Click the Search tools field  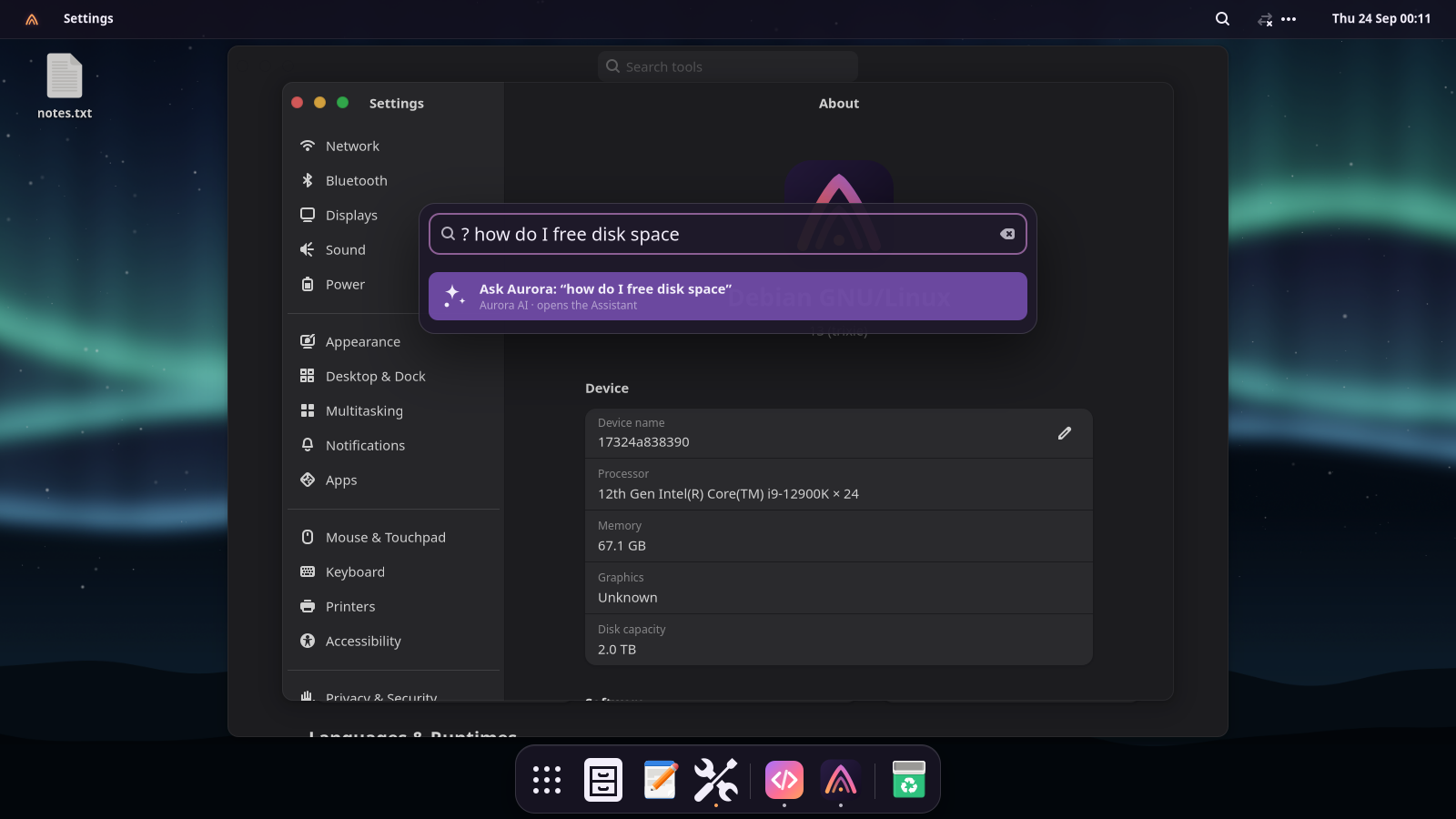coord(728,66)
